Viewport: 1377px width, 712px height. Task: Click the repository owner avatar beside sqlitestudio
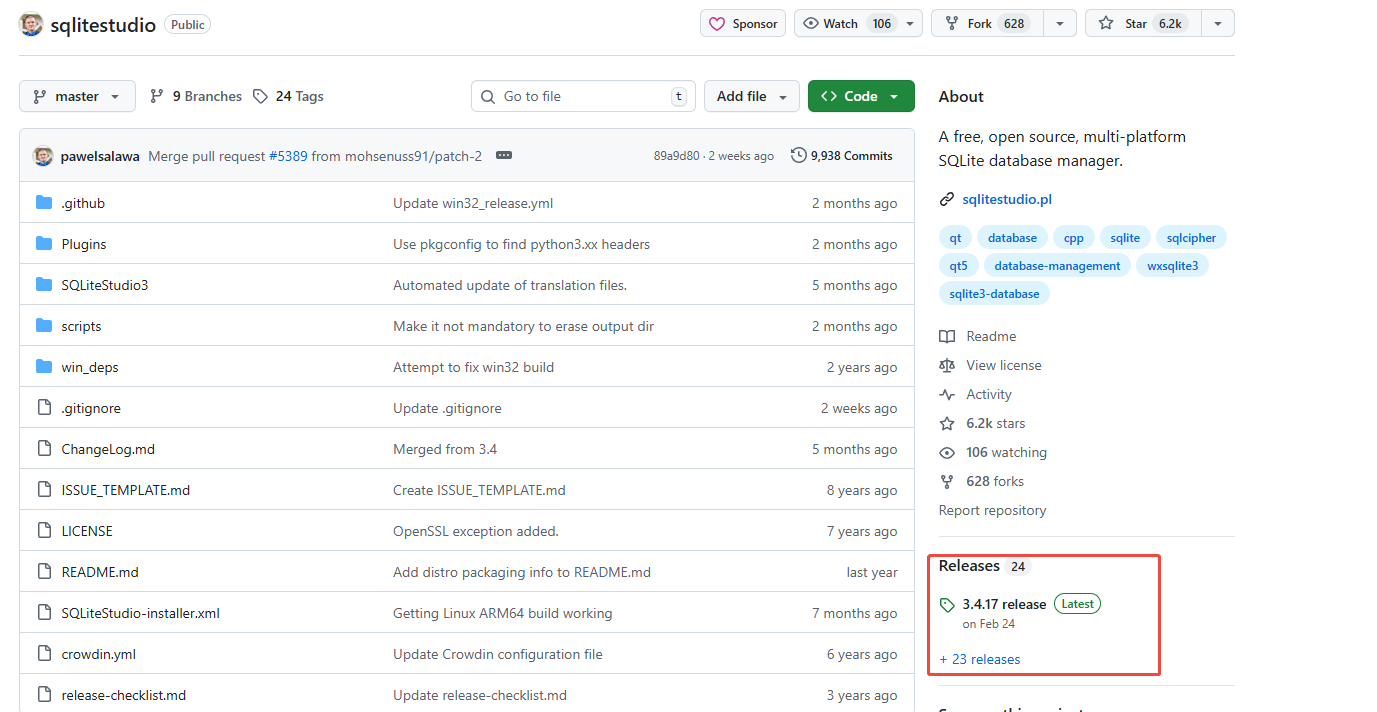31,24
